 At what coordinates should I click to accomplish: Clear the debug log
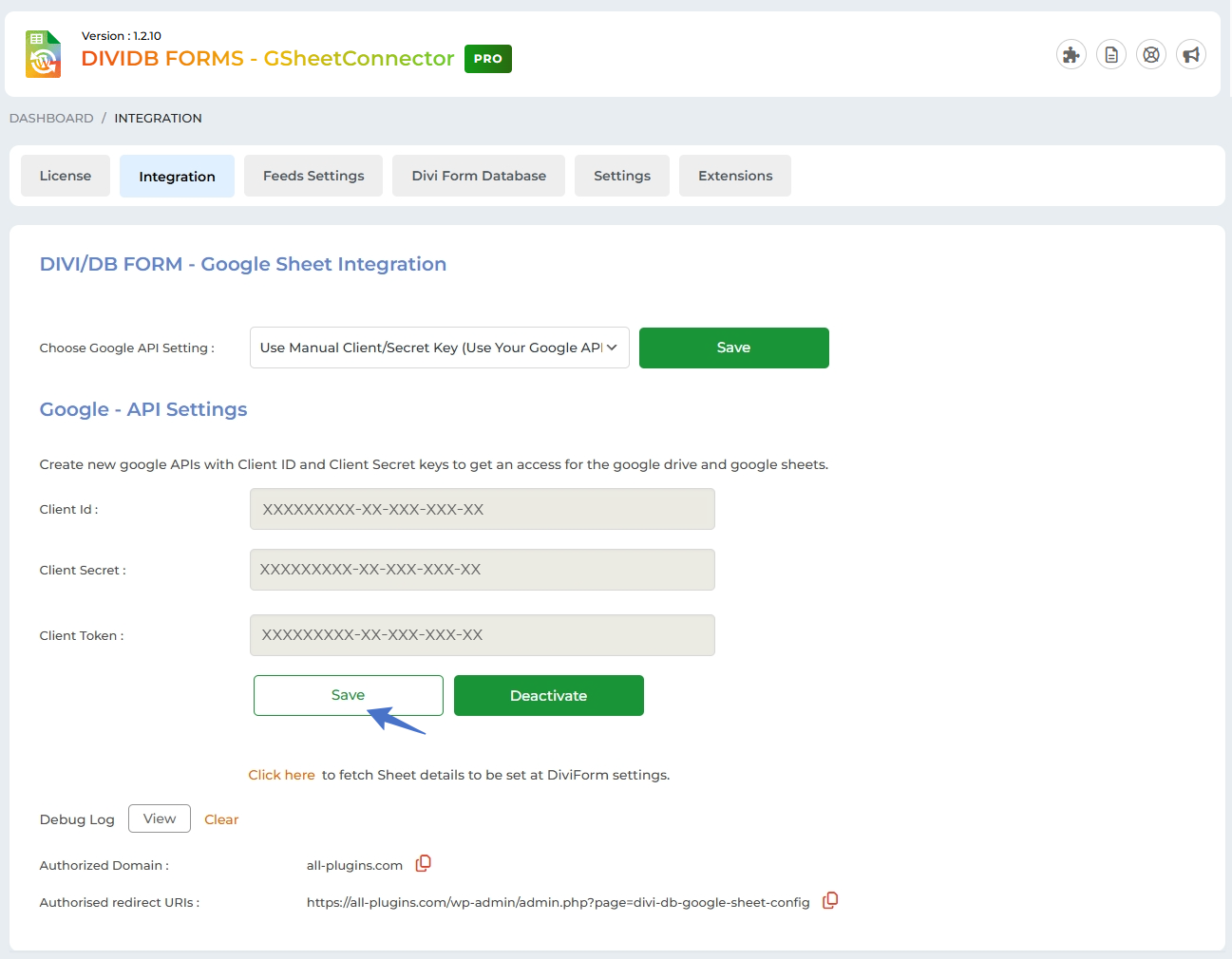pos(221,819)
